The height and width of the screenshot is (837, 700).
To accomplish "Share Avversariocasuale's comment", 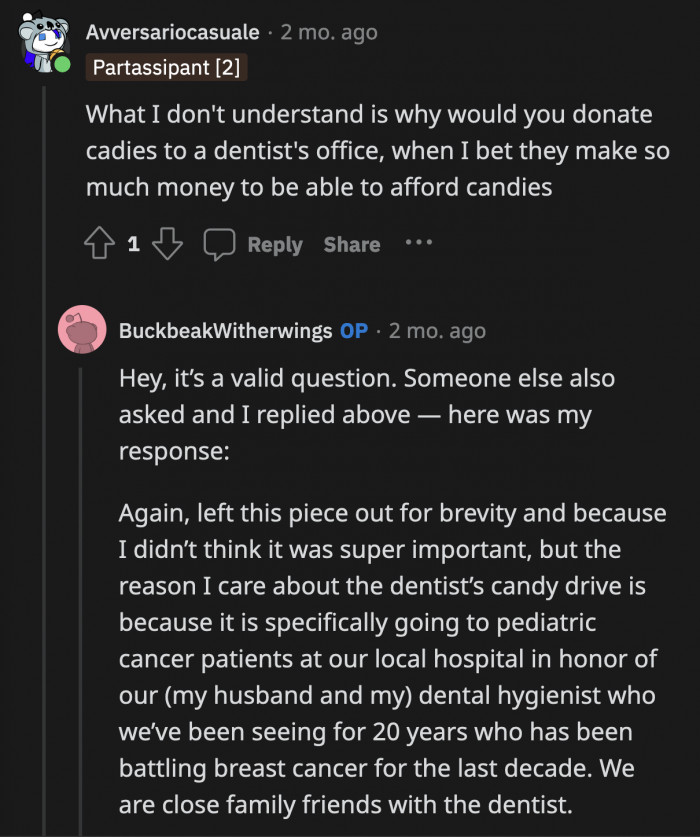I will tap(351, 245).
